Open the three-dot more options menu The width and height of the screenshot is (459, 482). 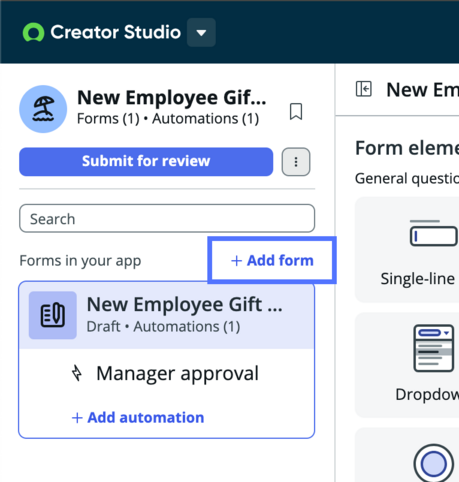[x=296, y=162]
